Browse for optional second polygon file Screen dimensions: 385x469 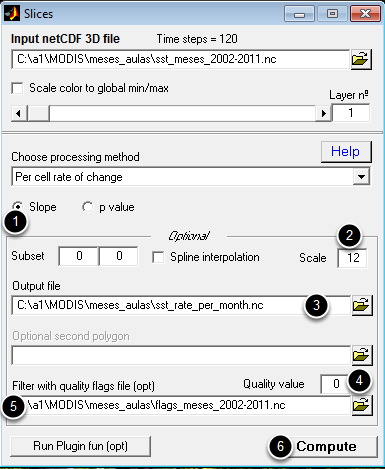point(362,355)
